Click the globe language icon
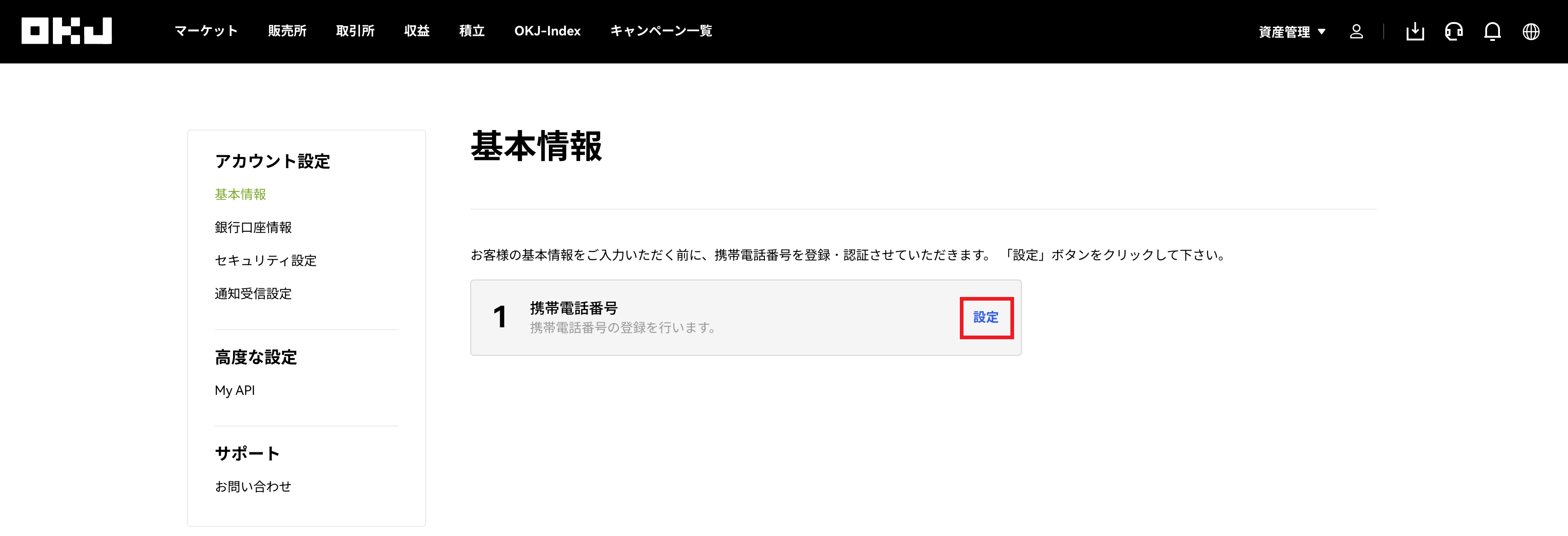 [1531, 32]
